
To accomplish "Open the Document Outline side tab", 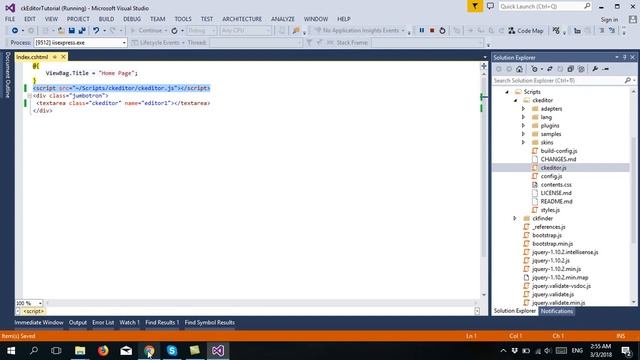I will click(7, 75).
